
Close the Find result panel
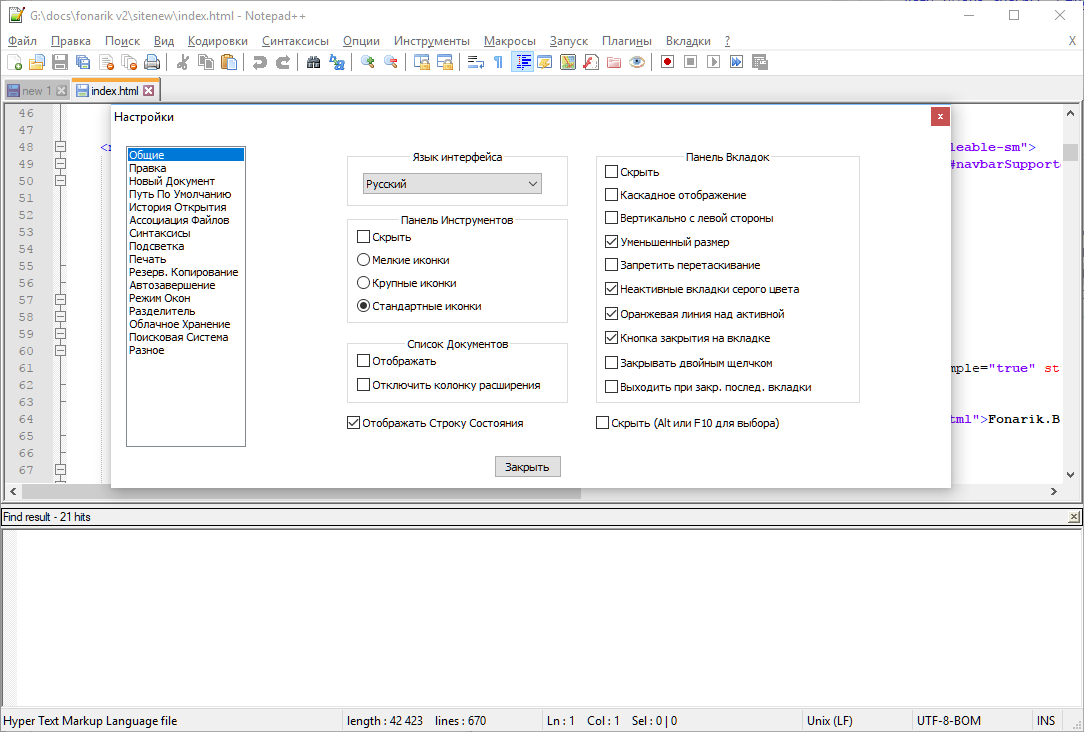click(1074, 517)
